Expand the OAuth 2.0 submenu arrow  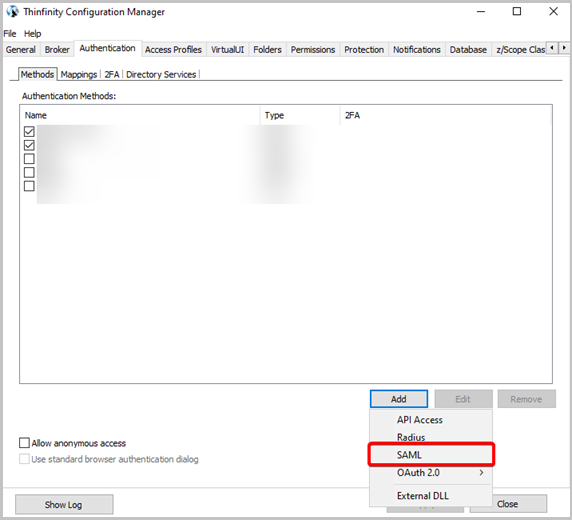pos(482,473)
